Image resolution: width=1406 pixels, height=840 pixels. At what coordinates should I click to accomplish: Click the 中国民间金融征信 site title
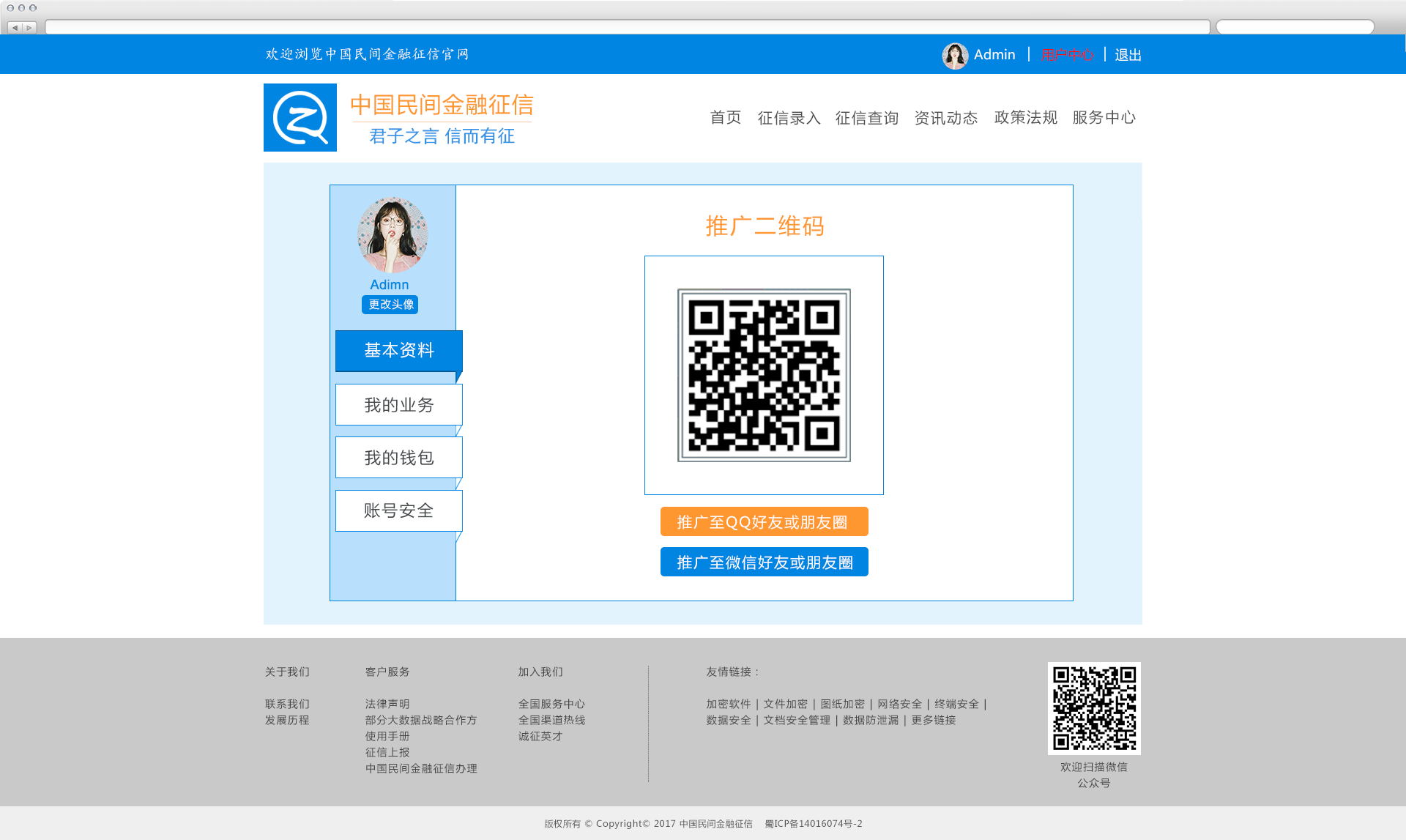click(x=442, y=105)
